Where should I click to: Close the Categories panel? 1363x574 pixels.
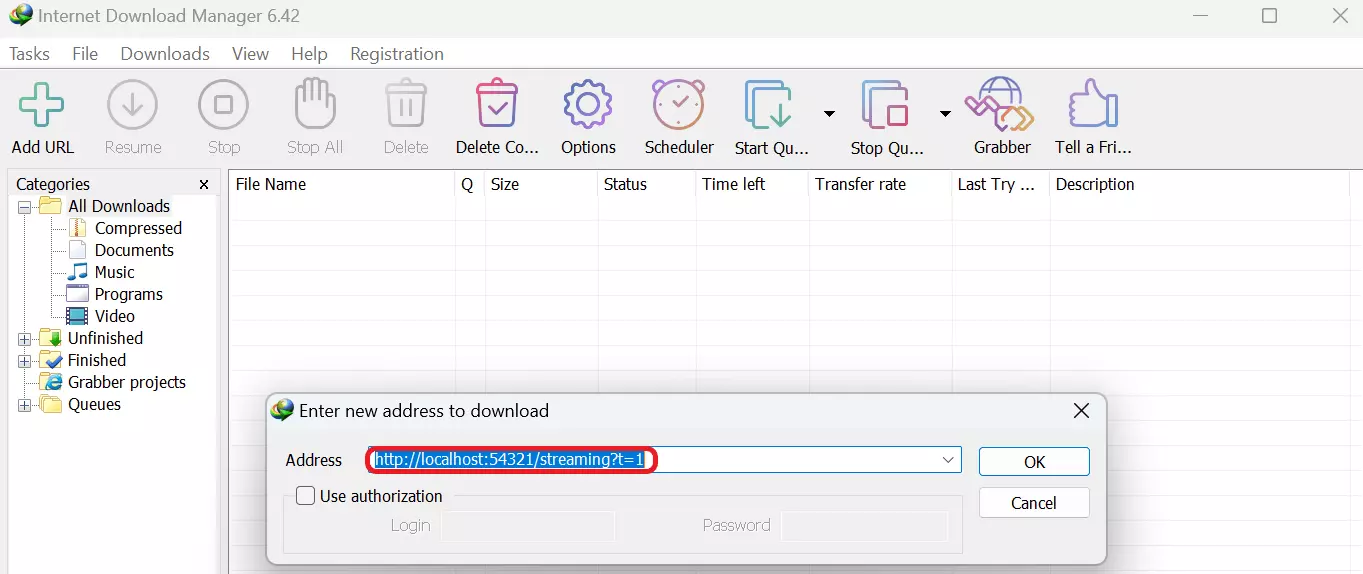204,185
